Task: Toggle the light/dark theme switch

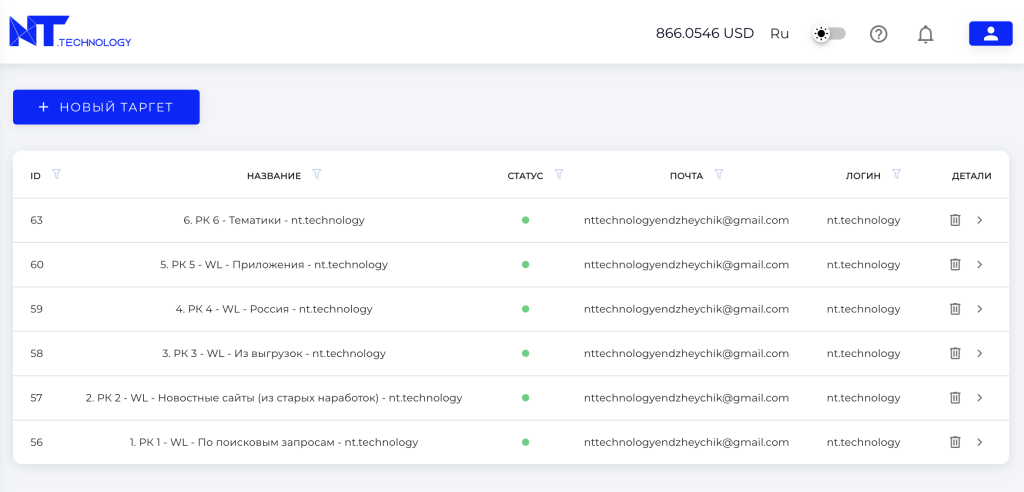Action: (x=829, y=34)
